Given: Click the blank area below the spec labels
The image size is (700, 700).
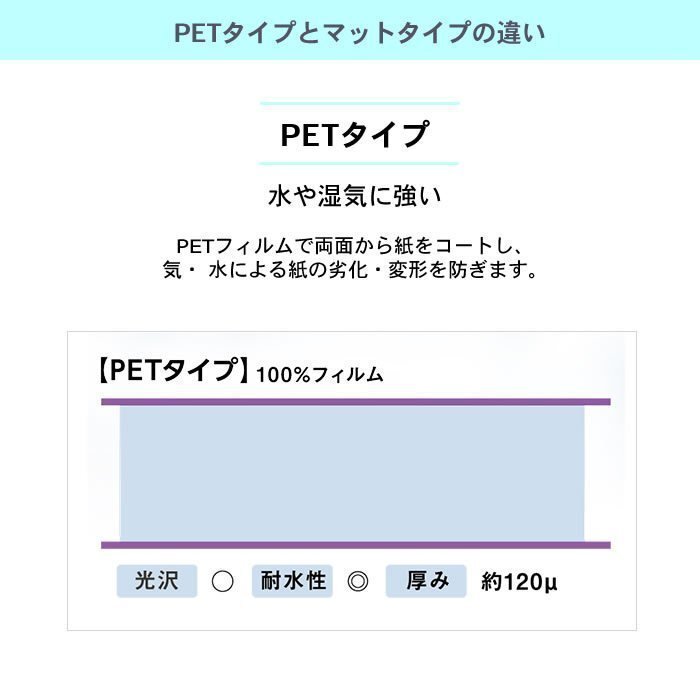Looking at the screenshot, I should click(x=350, y=614).
